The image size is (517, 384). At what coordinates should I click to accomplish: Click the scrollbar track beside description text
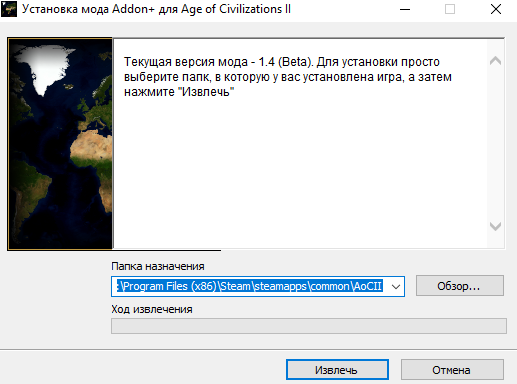coord(495,143)
